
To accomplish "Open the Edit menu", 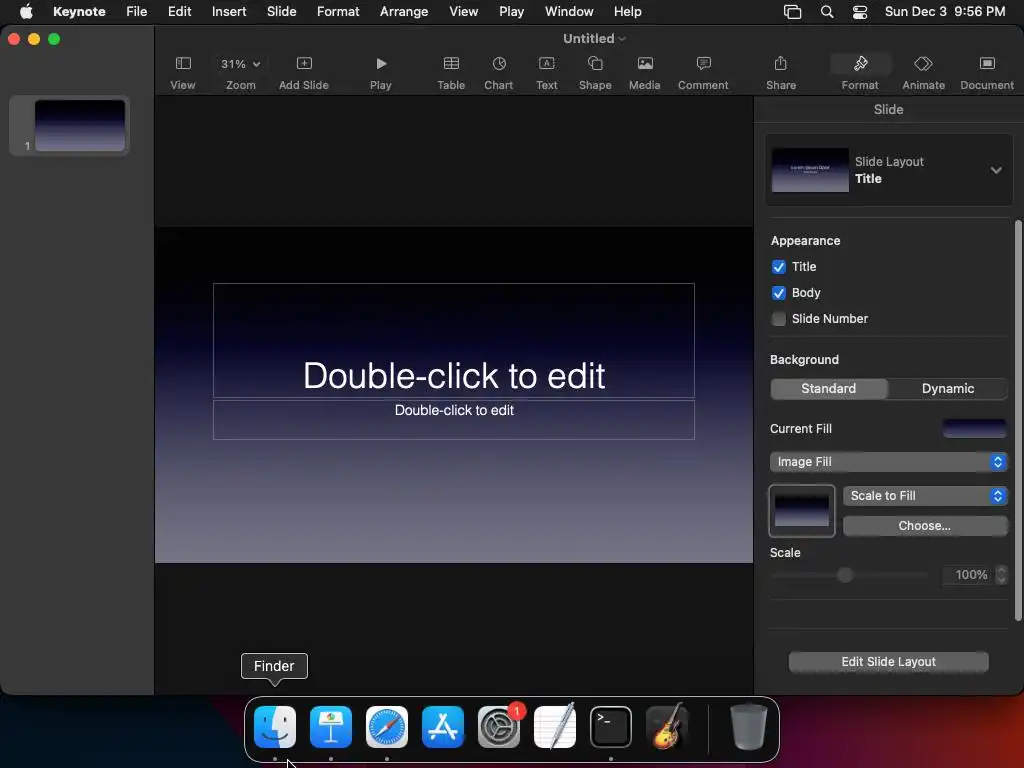I will (180, 12).
